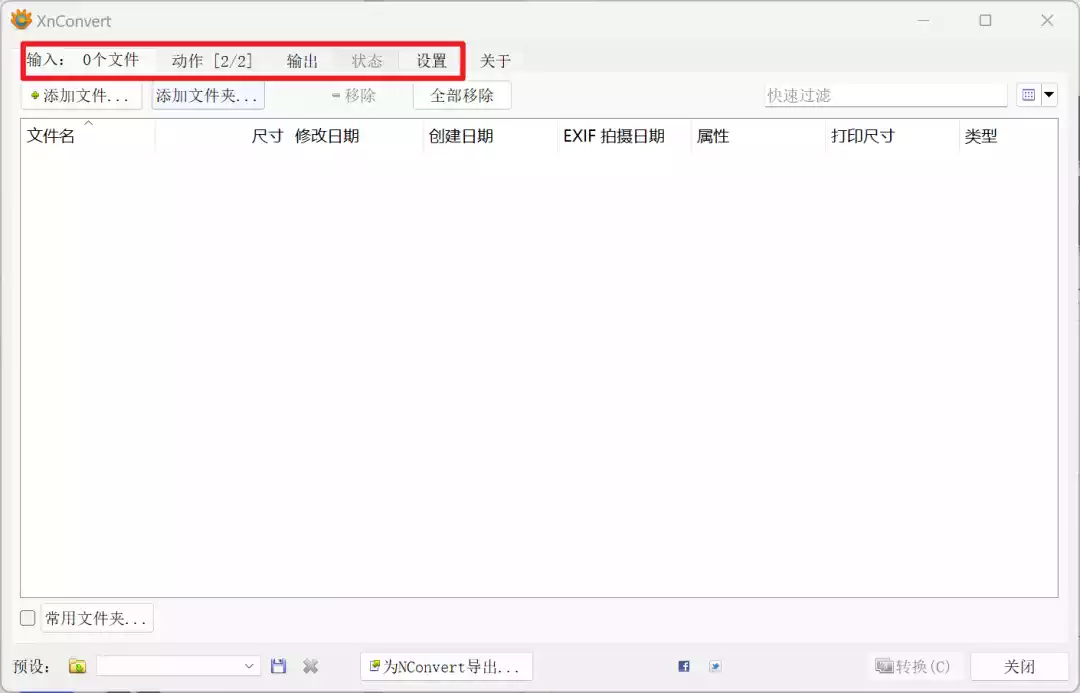Open the Facebook share icon

(x=684, y=666)
